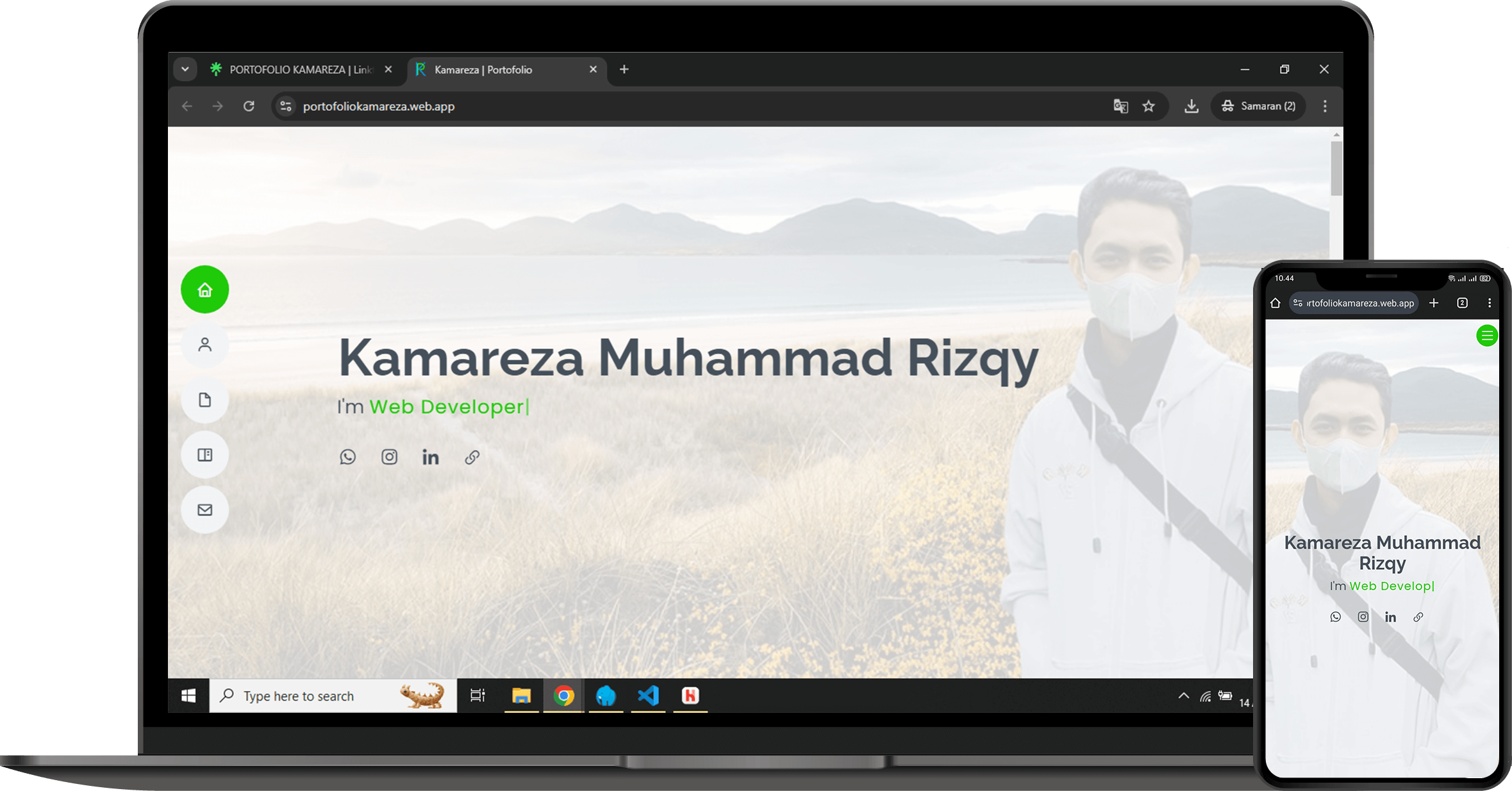Click the chain link icon on laptop page
This screenshot has height=791, width=1512.
point(472,457)
